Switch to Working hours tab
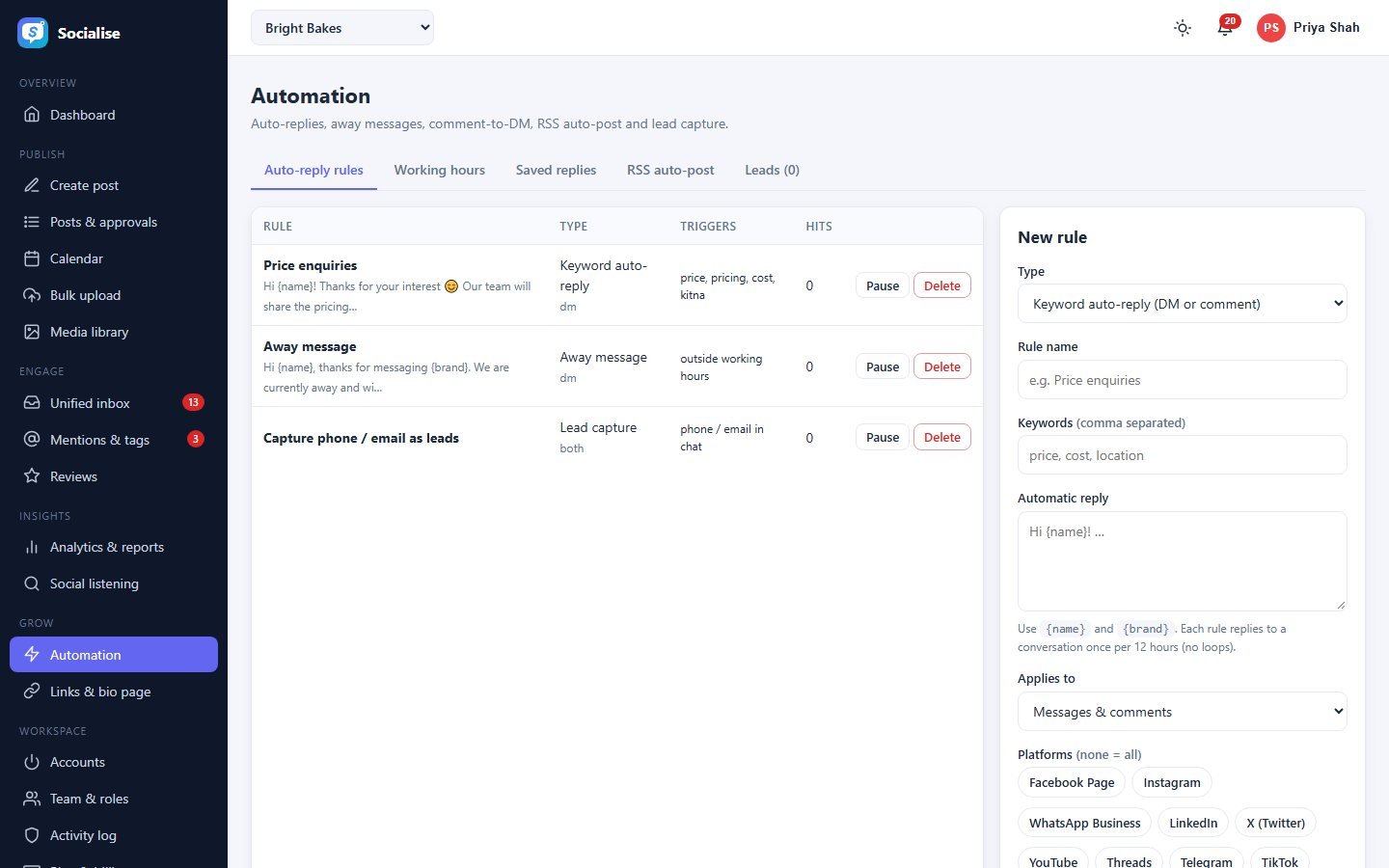 coord(440,170)
